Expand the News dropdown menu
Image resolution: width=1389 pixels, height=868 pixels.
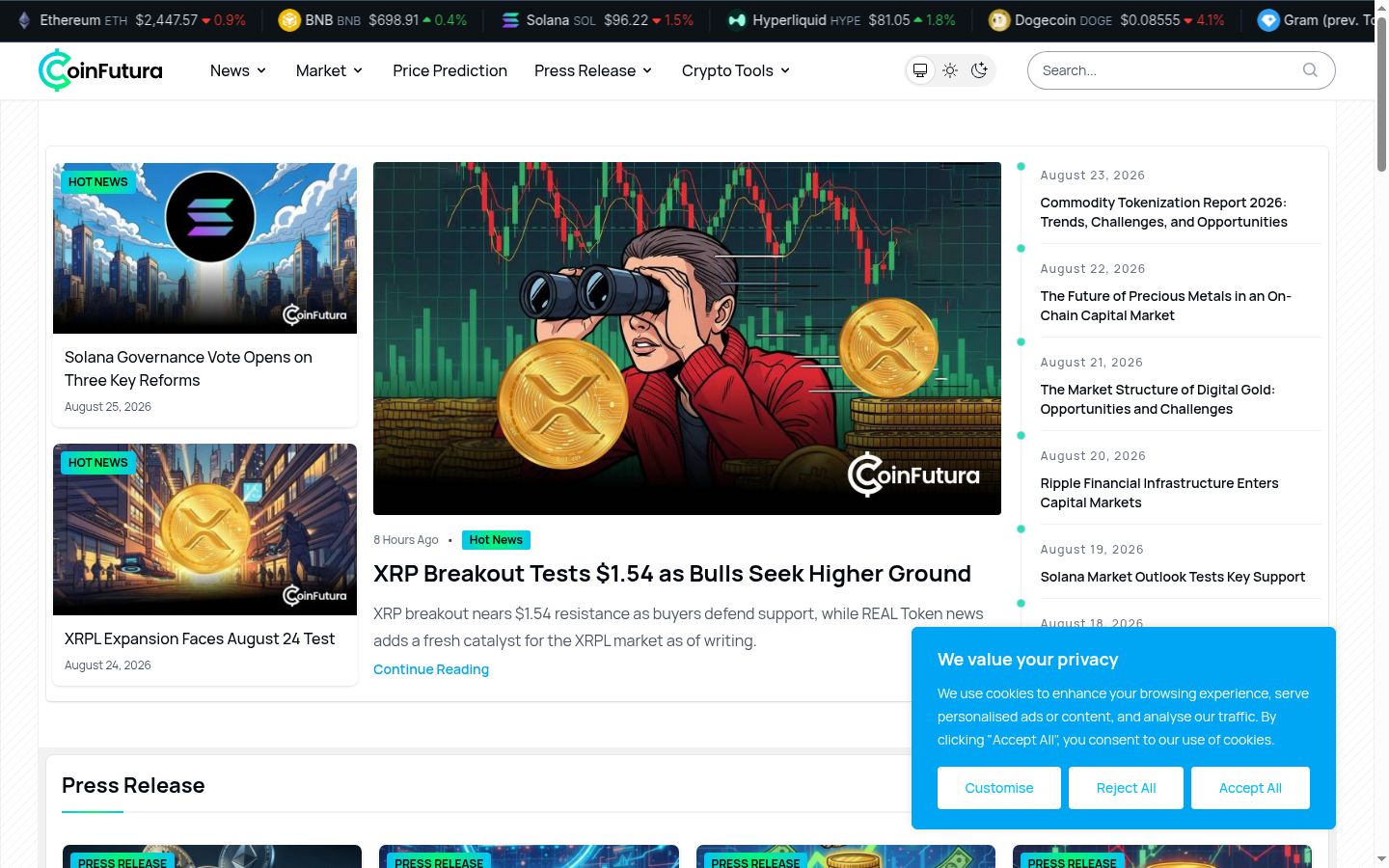tap(238, 70)
